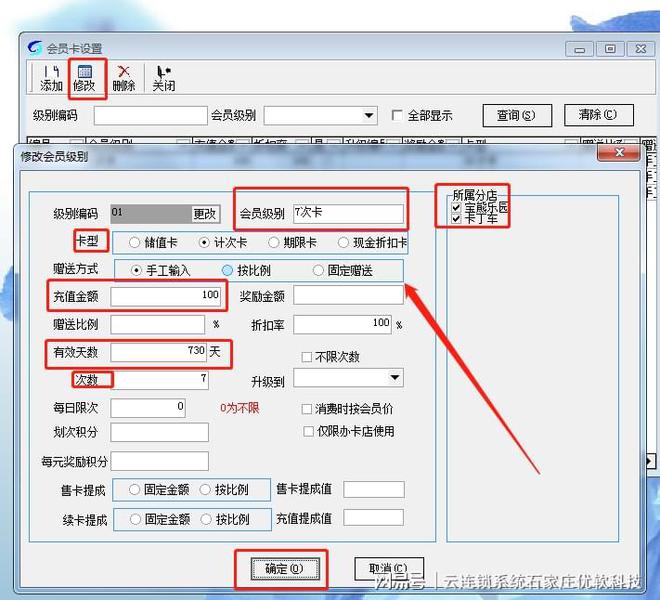
Task: Click the 删除 (Delete) toolbar icon
Action: tap(124, 78)
